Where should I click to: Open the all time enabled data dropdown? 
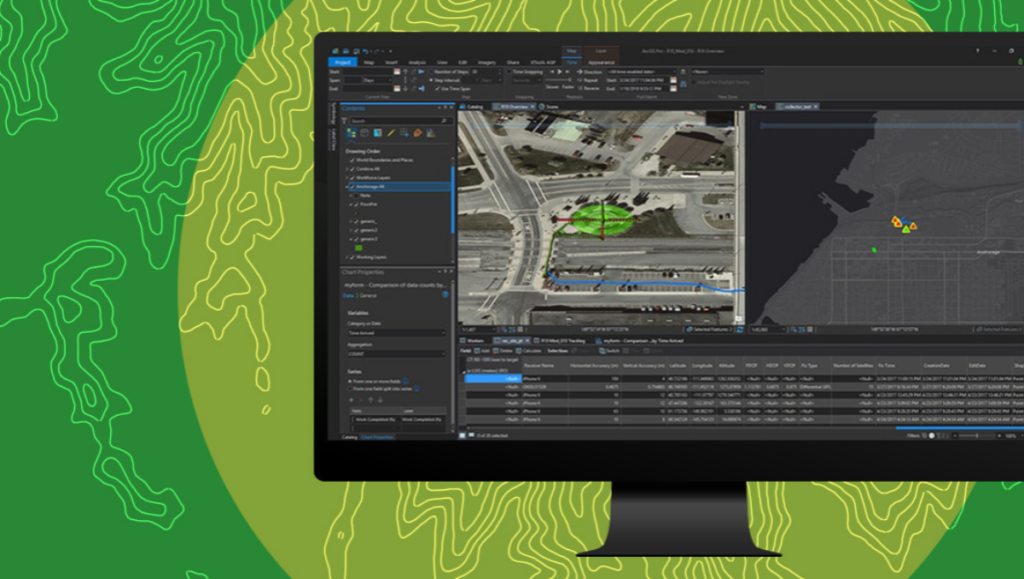(x=641, y=72)
